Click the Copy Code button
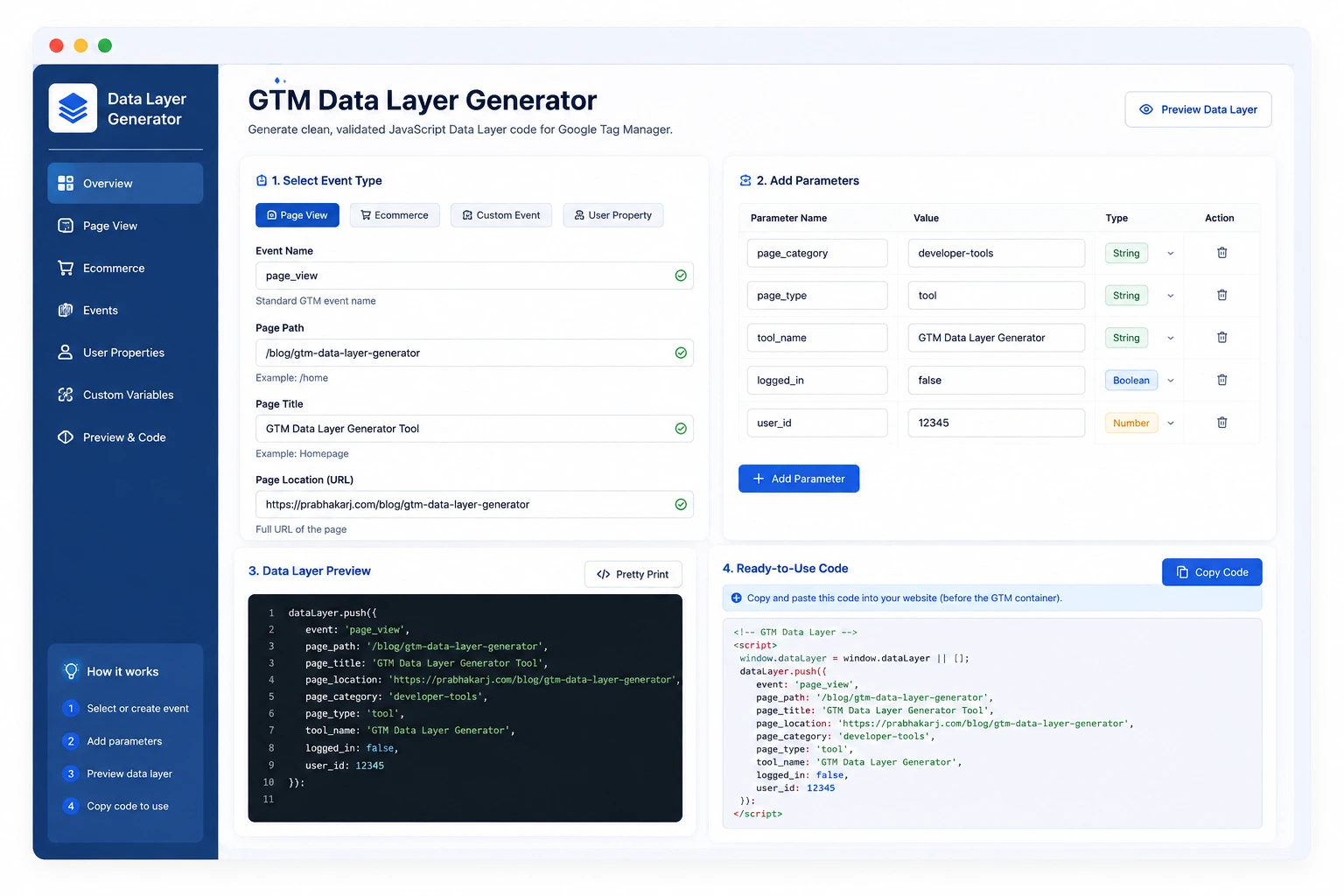The width and height of the screenshot is (1344, 896). 1212,572
